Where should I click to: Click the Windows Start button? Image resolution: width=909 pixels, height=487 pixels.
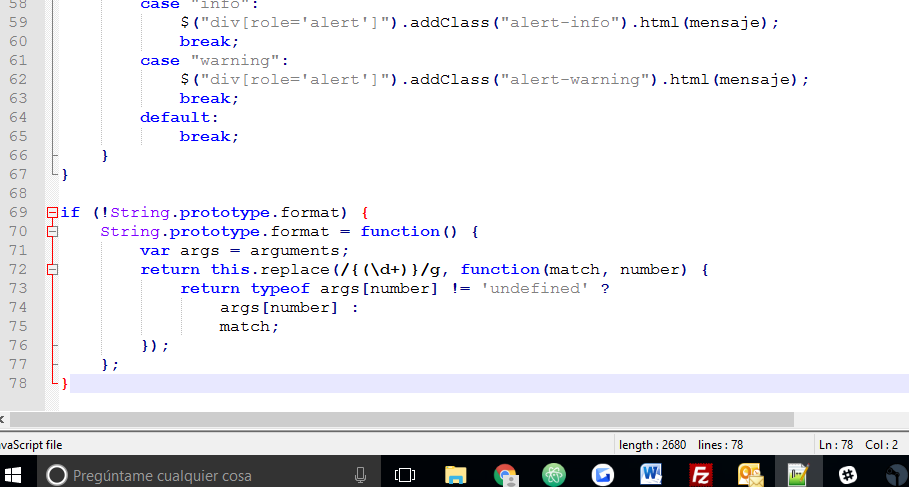pos(12,475)
